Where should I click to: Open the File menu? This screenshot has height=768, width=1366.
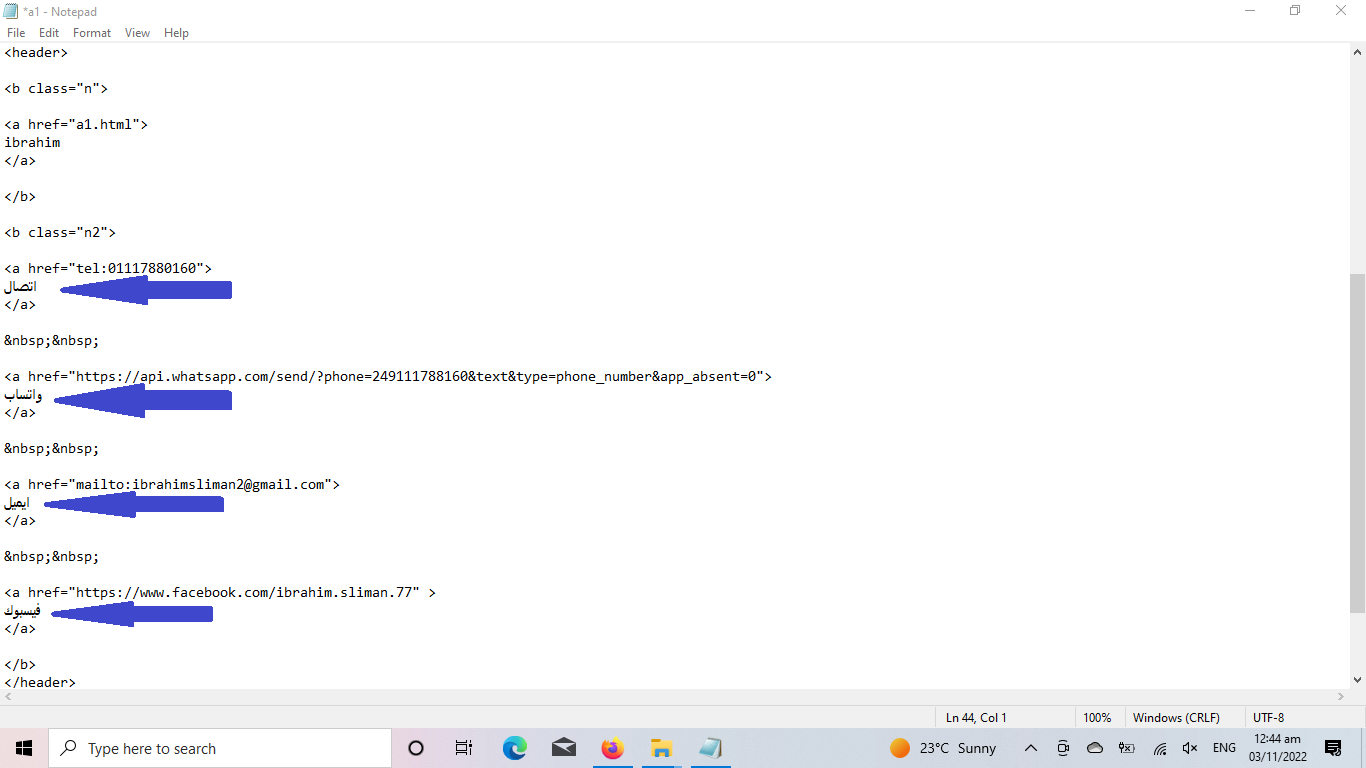[16, 33]
